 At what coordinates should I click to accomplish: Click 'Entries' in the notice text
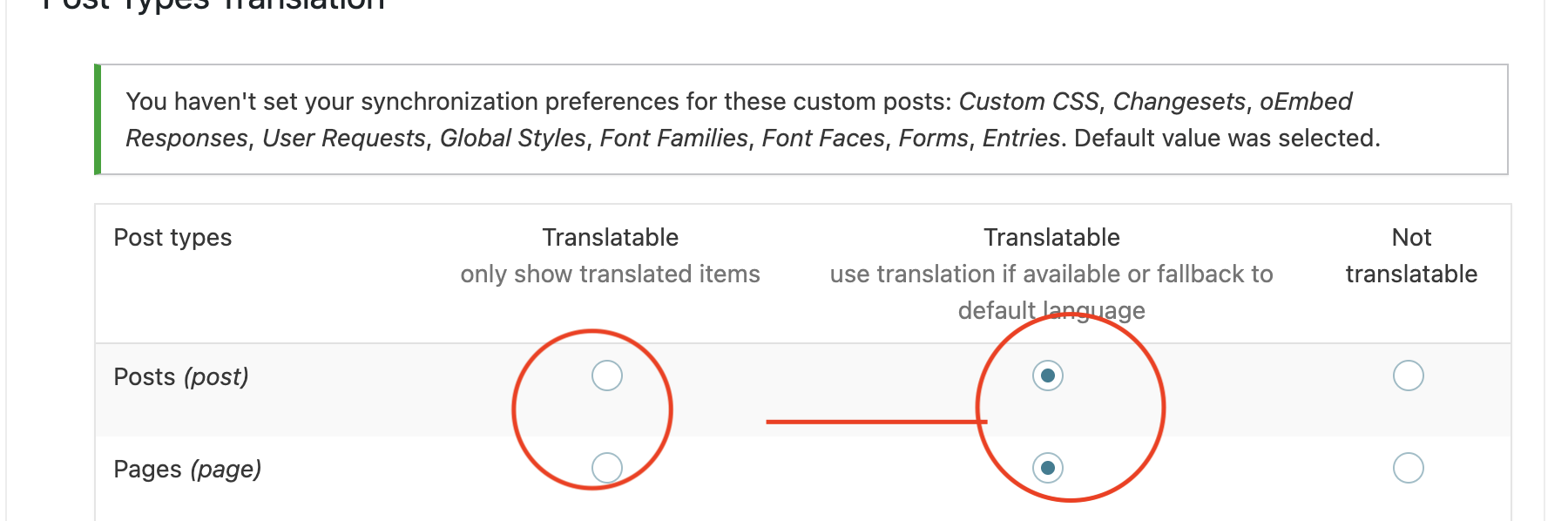point(1021,139)
